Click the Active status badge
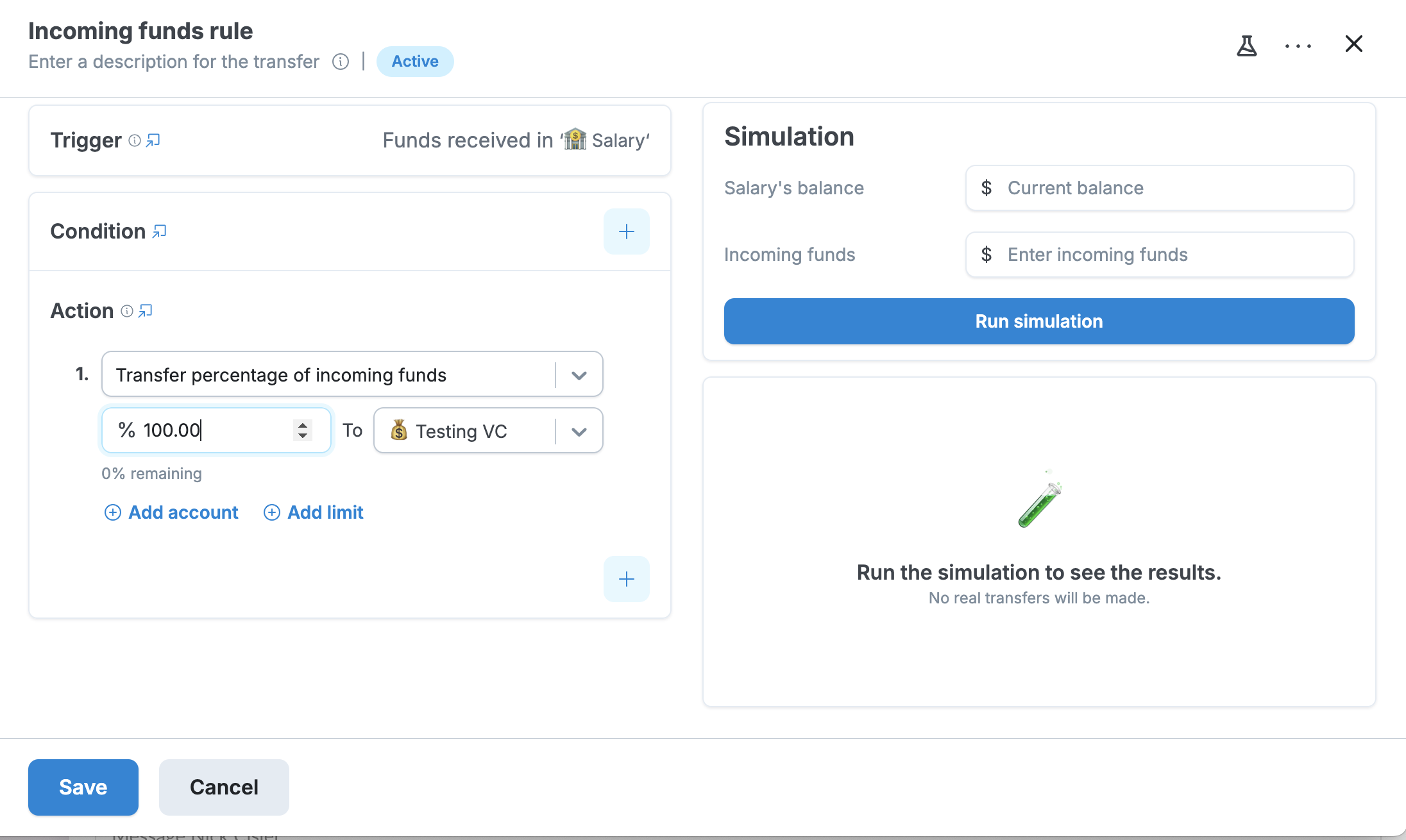Image resolution: width=1406 pixels, height=840 pixels. [415, 62]
